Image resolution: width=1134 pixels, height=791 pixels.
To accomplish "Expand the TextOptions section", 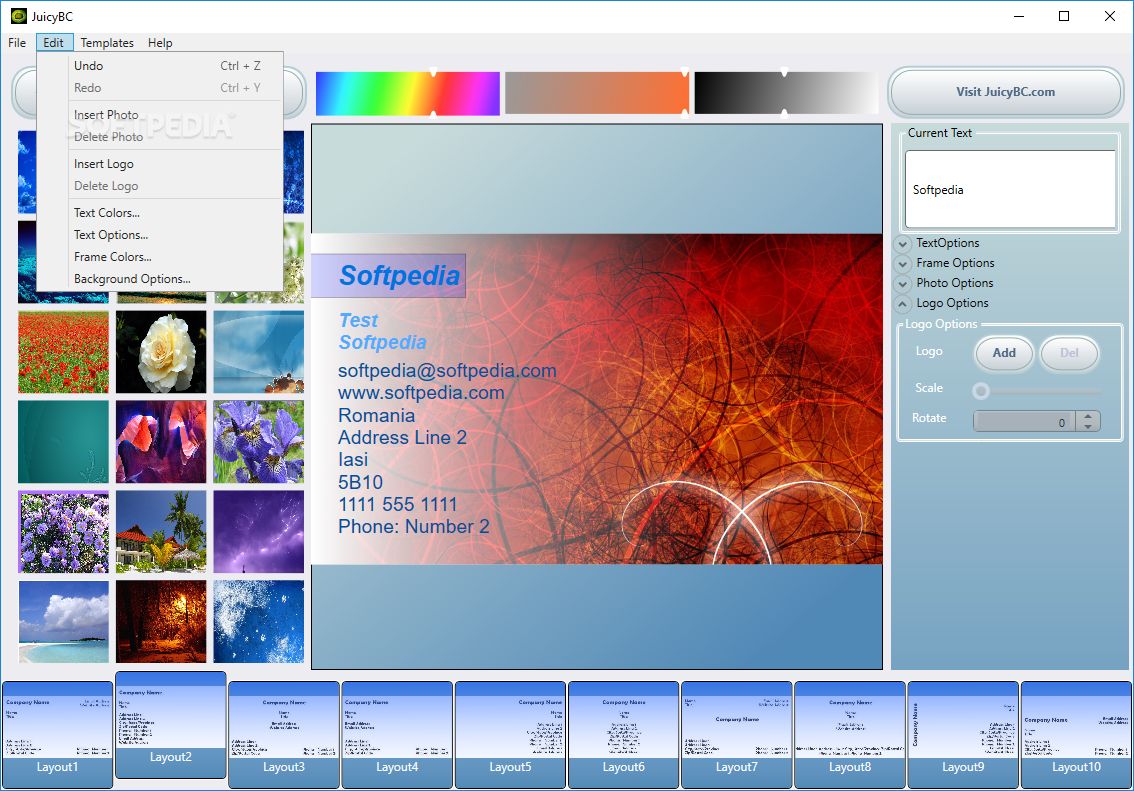I will coord(903,244).
